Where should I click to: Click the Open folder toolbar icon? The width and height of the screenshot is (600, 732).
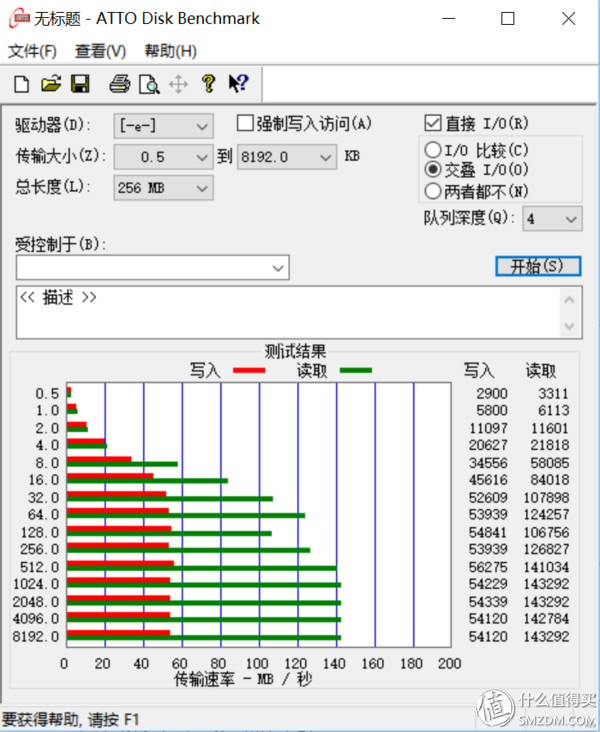click(51, 84)
